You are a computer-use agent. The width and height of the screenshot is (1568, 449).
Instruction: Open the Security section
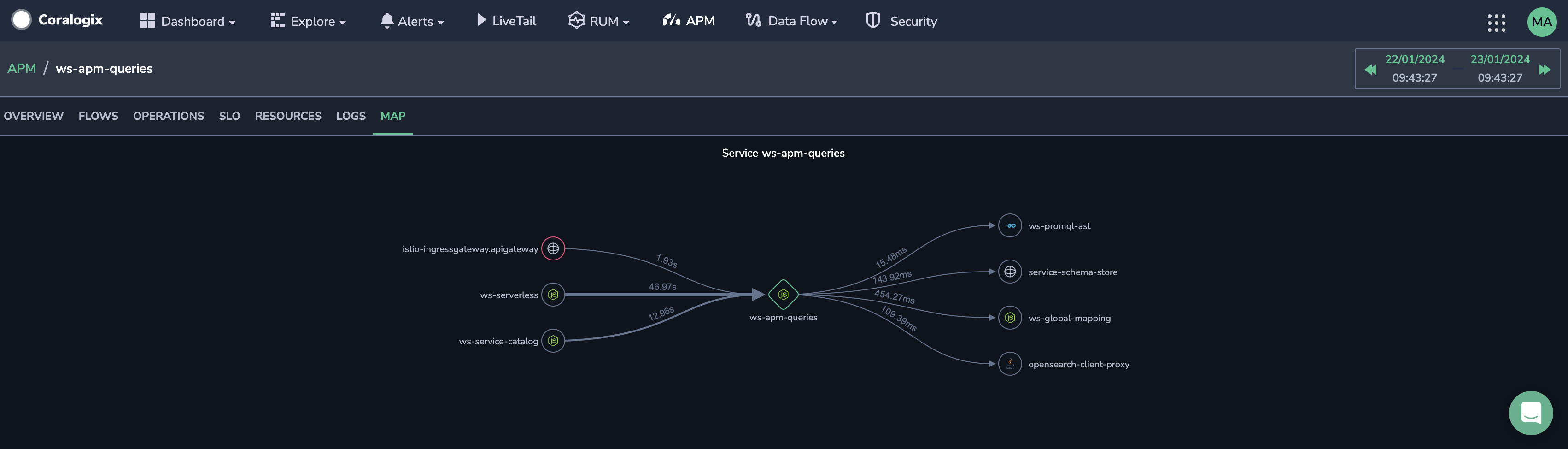click(x=901, y=21)
